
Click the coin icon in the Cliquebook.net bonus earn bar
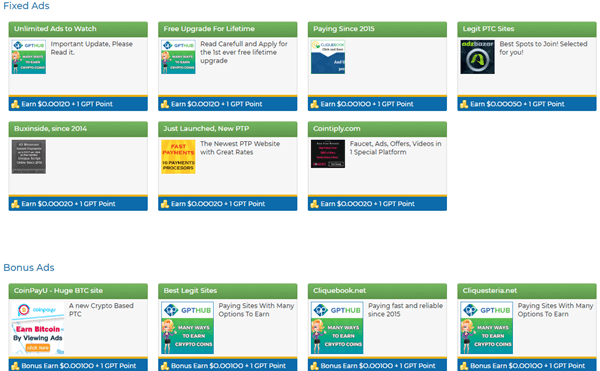pyautogui.click(x=315, y=366)
